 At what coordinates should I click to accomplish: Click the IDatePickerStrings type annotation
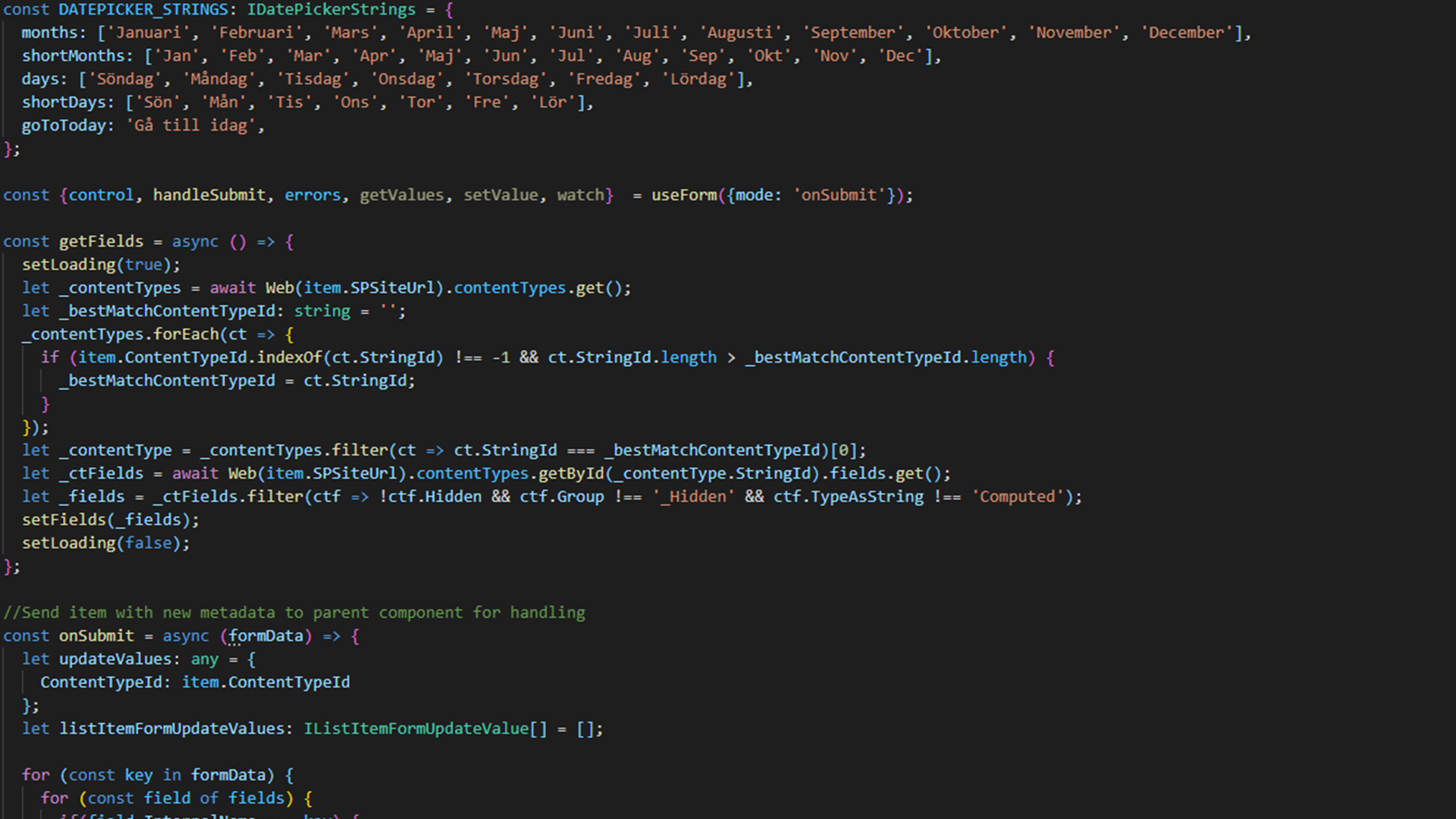tap(331, 10)
